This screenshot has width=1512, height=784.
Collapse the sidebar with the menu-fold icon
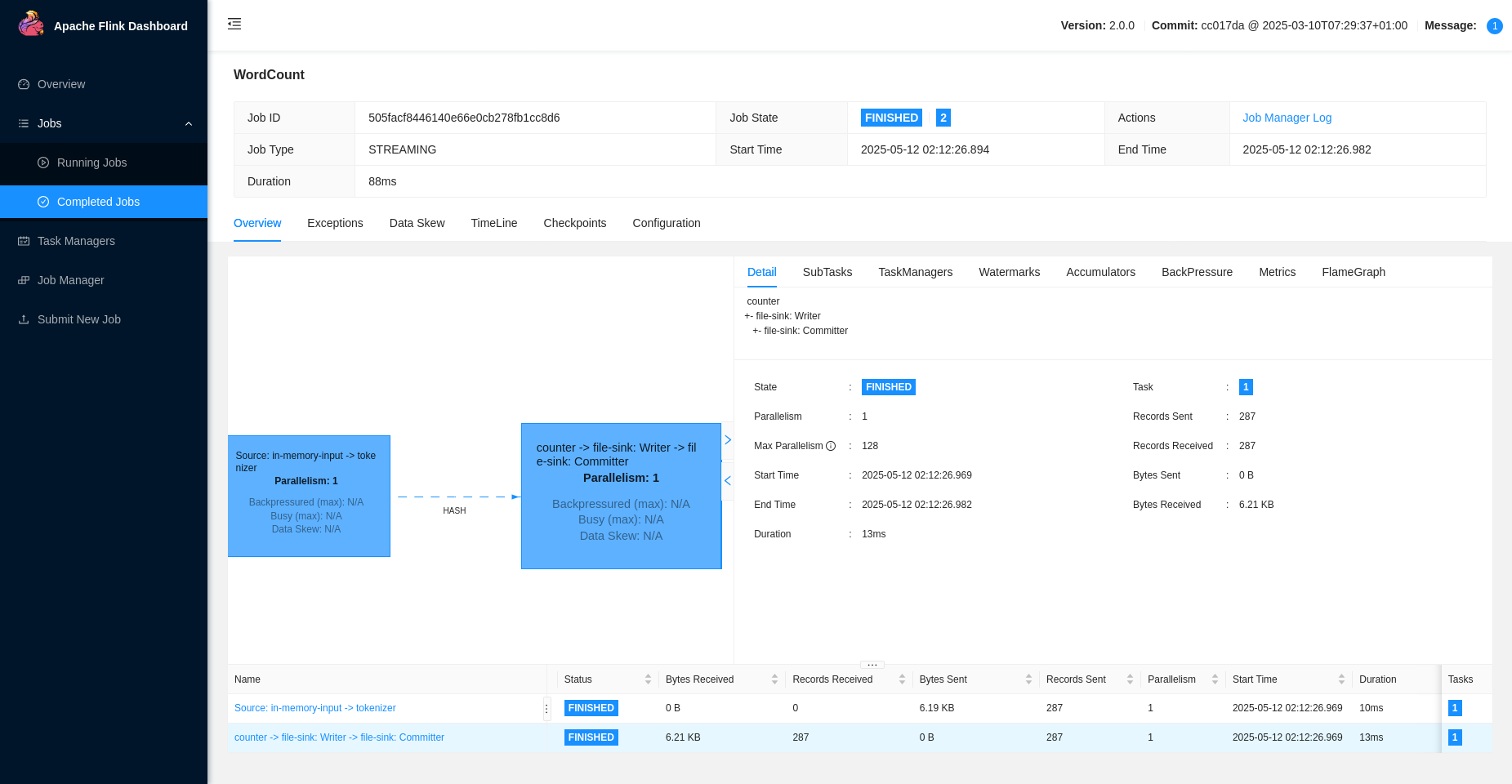point(234,24)
